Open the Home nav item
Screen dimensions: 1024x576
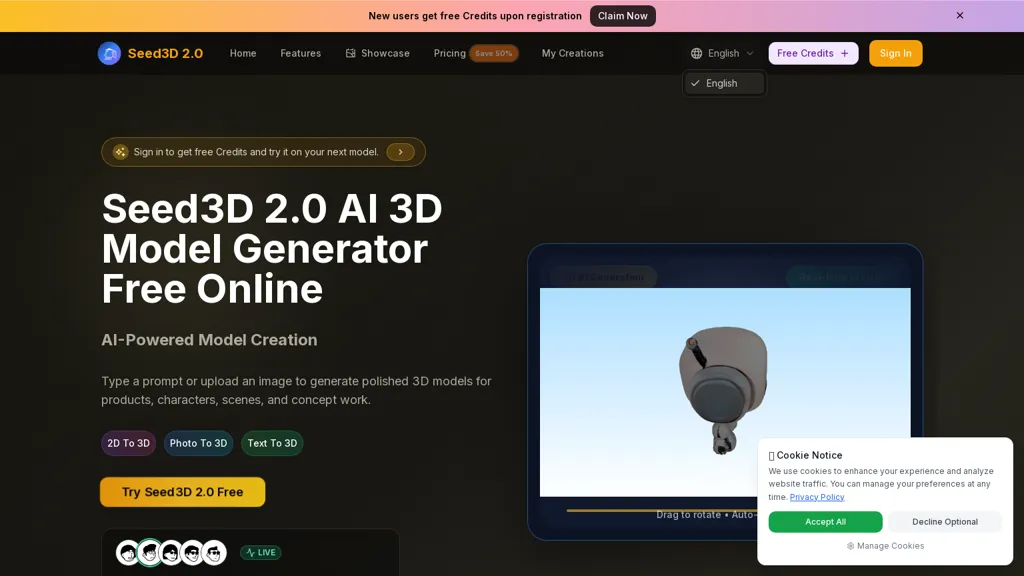pos(243,54)
